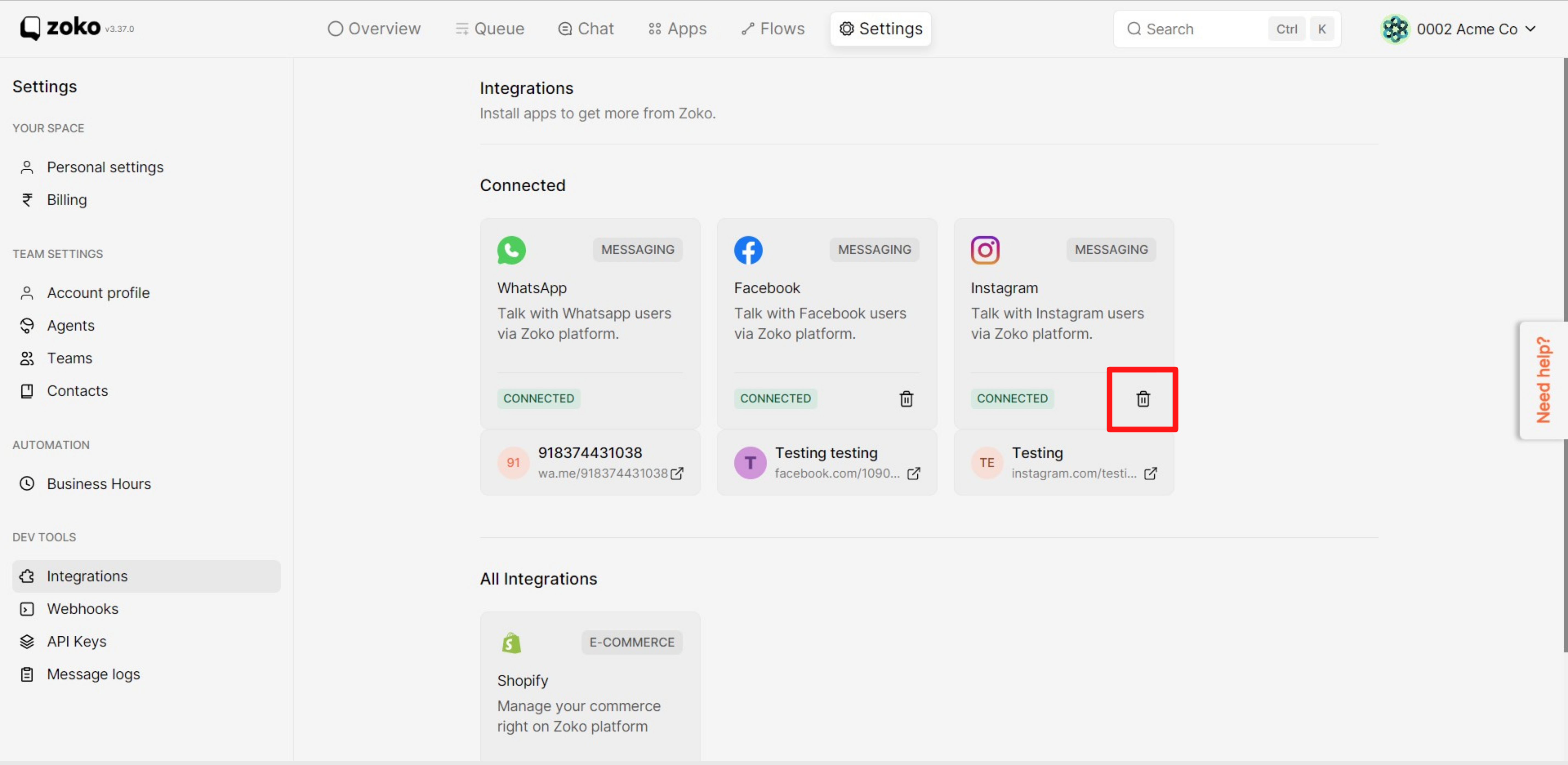Delete the Facebook integration with trash icon
1568x765 pixels.
pyautogui.click(x=906, y=398)
